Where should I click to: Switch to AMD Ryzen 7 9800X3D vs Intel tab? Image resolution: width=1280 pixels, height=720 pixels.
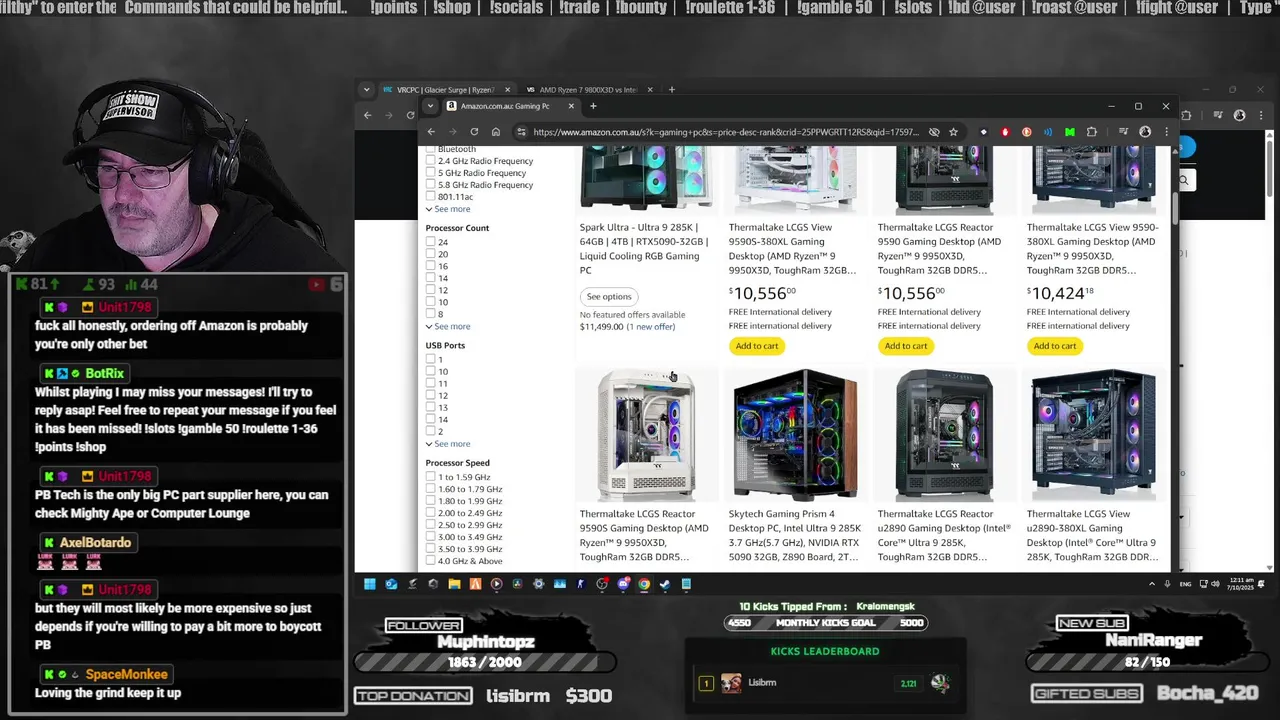589,90
